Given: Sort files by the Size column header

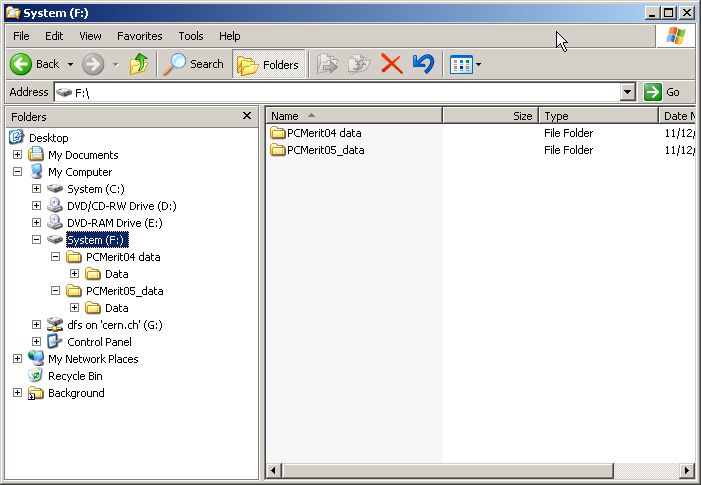Looking at the screenshot, I should pos(491,116).
